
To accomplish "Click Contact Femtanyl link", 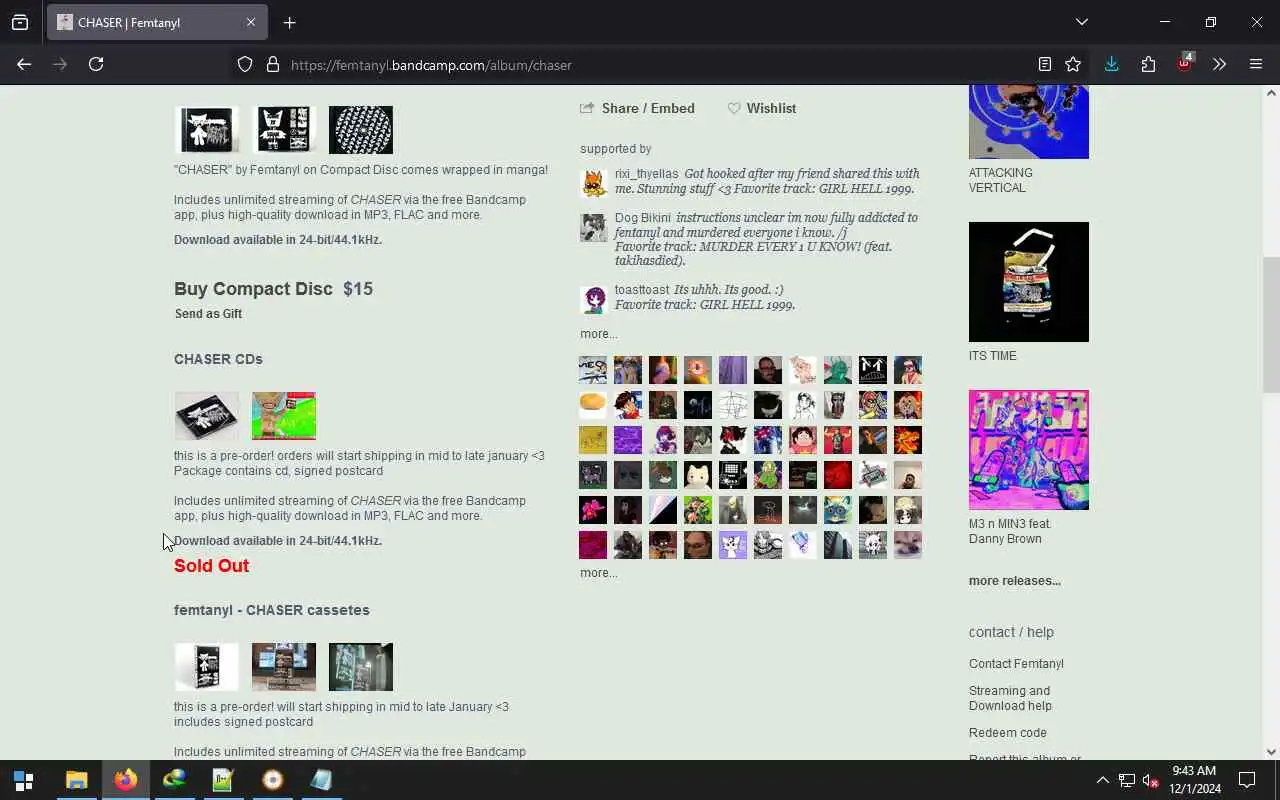I will point(1016,664).
